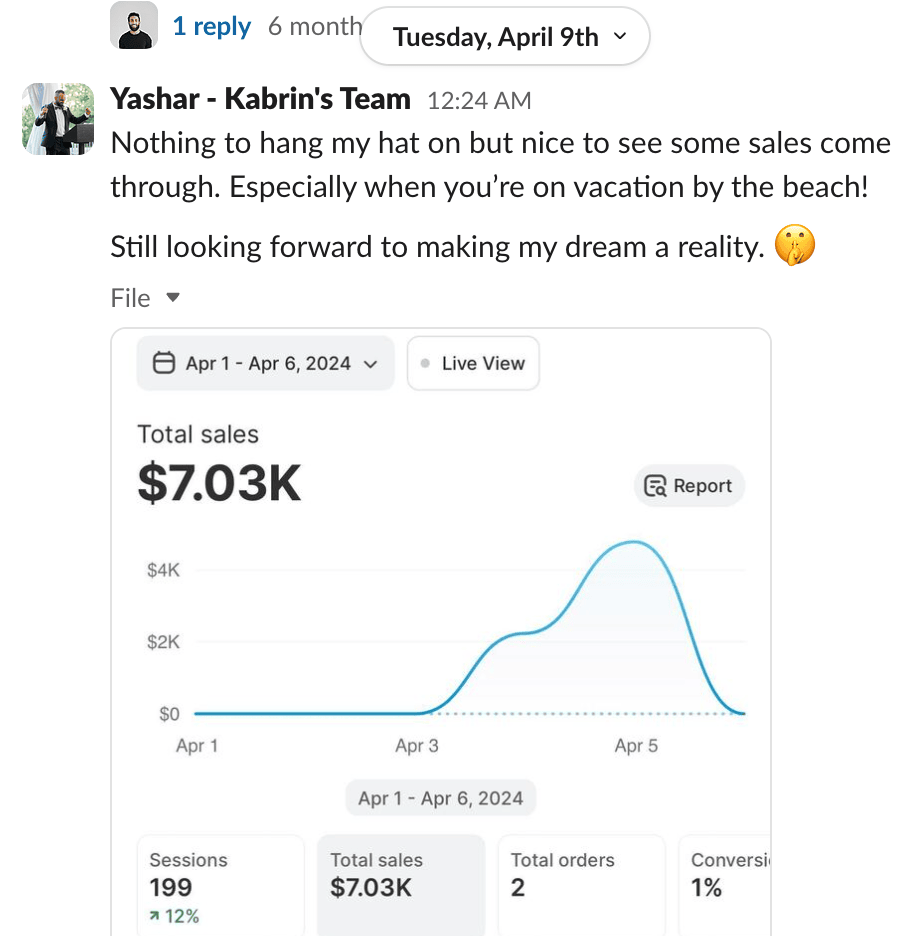Open the 1 reply thread link
The height and width of the screenshot is (936, 920).
coord(211,27)
